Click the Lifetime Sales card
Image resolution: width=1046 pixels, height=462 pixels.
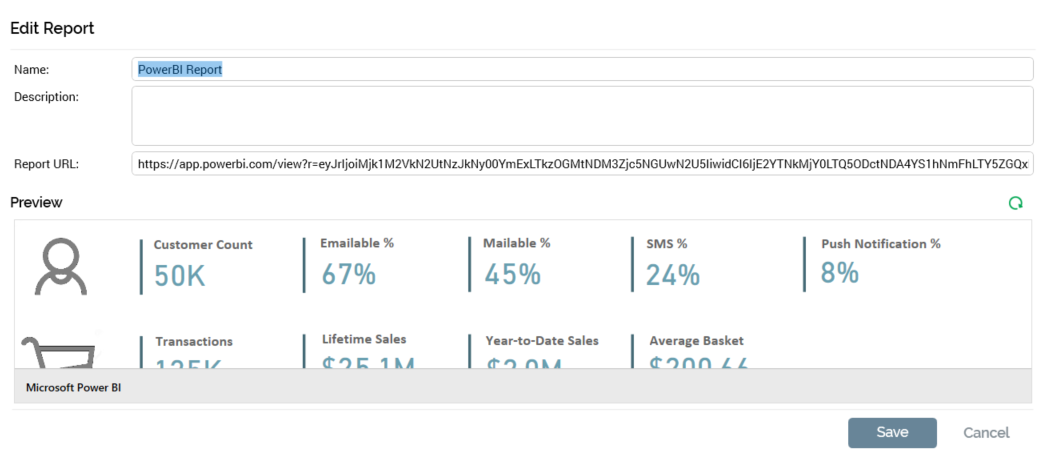[364, 352]
